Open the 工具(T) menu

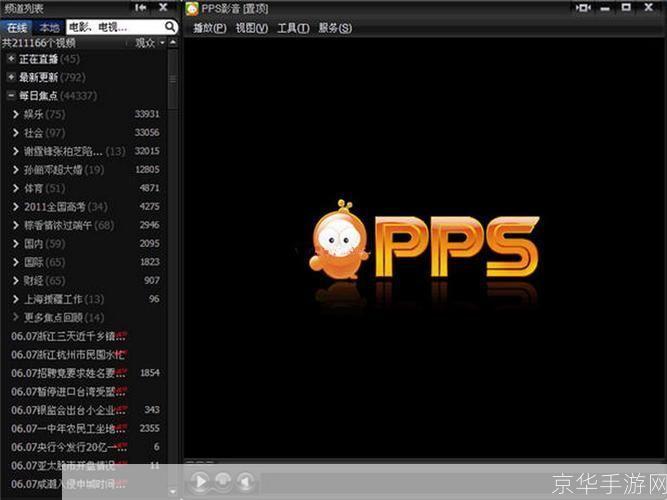(293, 28)
